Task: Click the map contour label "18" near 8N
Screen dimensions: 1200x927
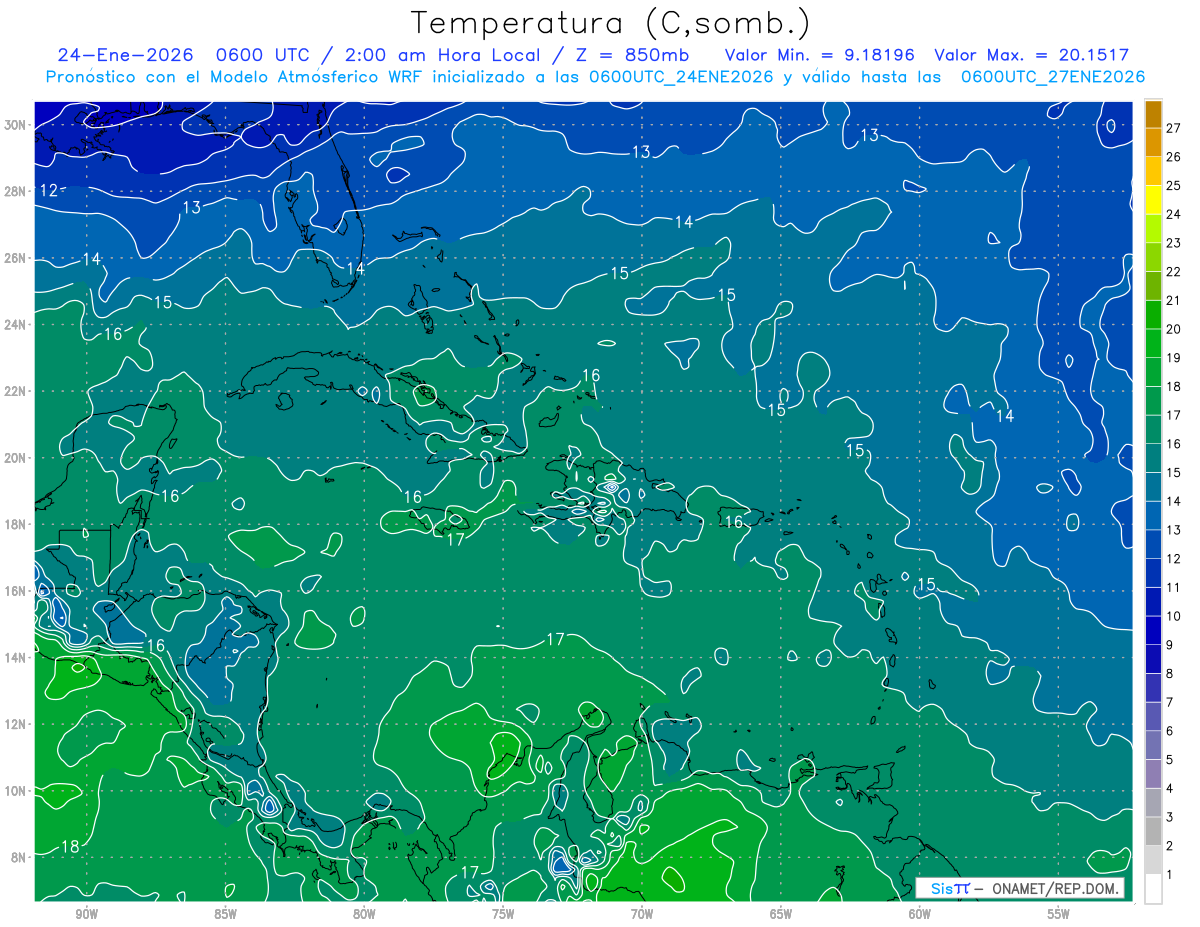Action: (x=70, y=847)
